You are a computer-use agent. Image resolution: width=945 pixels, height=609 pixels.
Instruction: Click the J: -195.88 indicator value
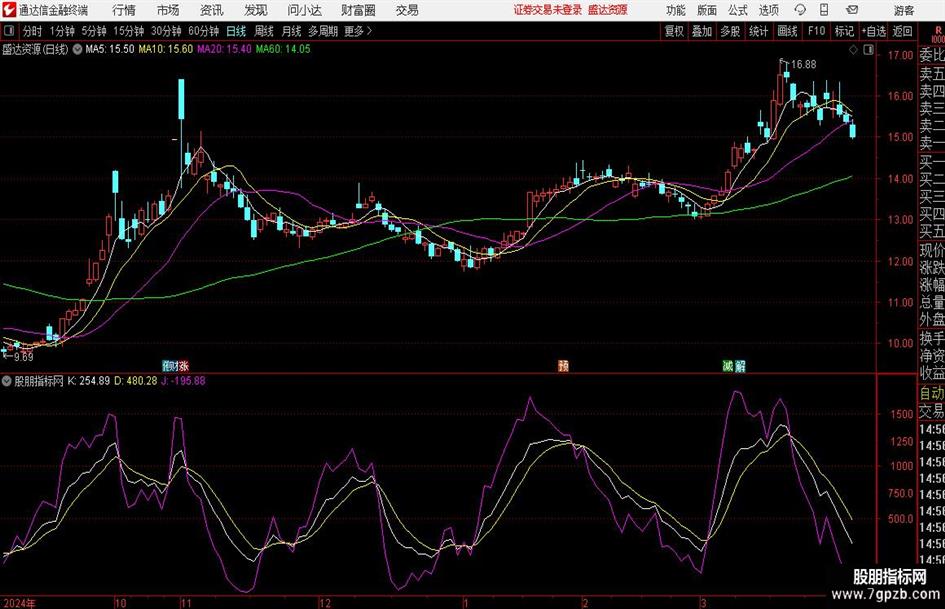[183, 381]
